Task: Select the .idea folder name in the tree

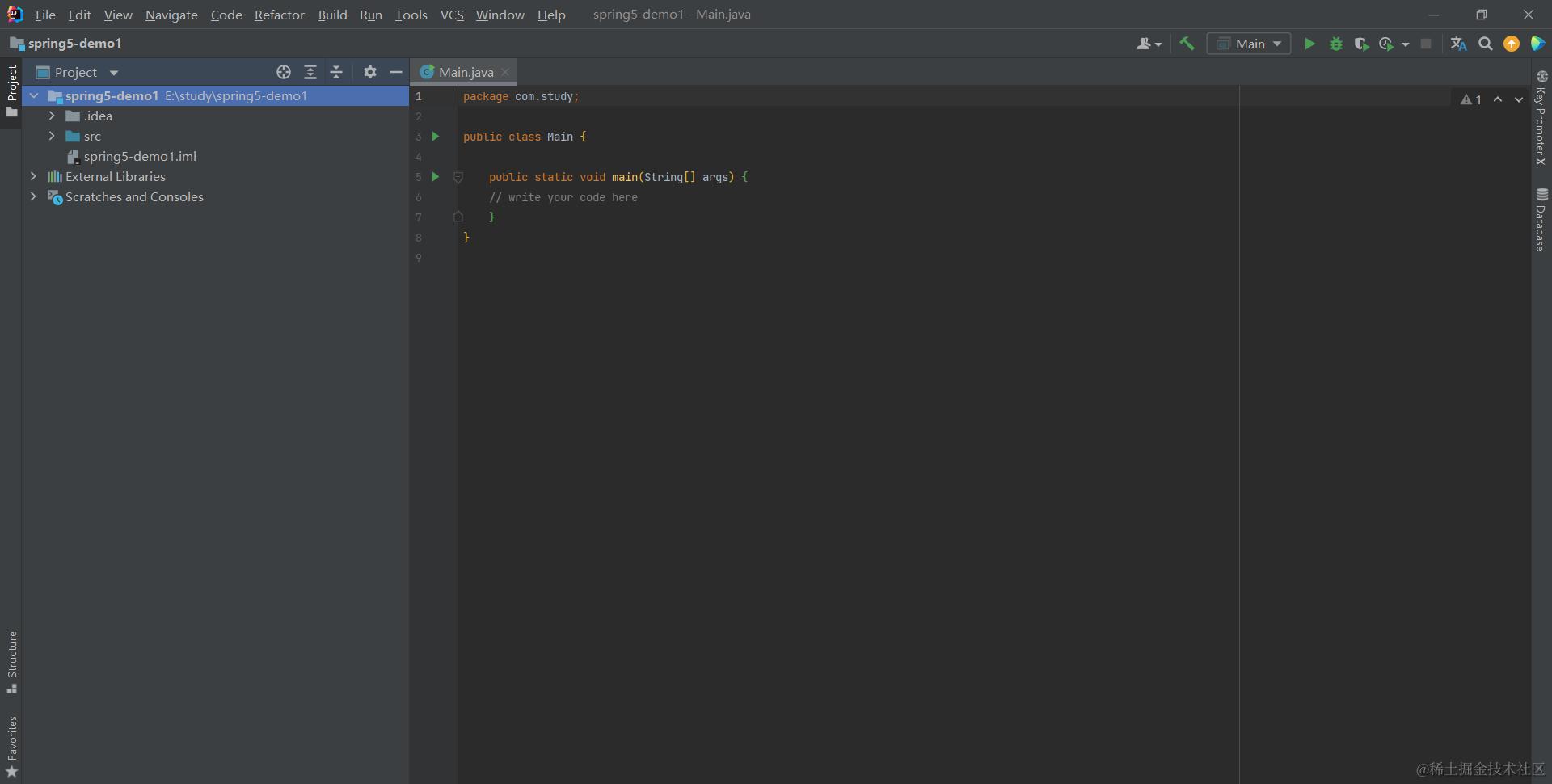Action: pos(98,116)
